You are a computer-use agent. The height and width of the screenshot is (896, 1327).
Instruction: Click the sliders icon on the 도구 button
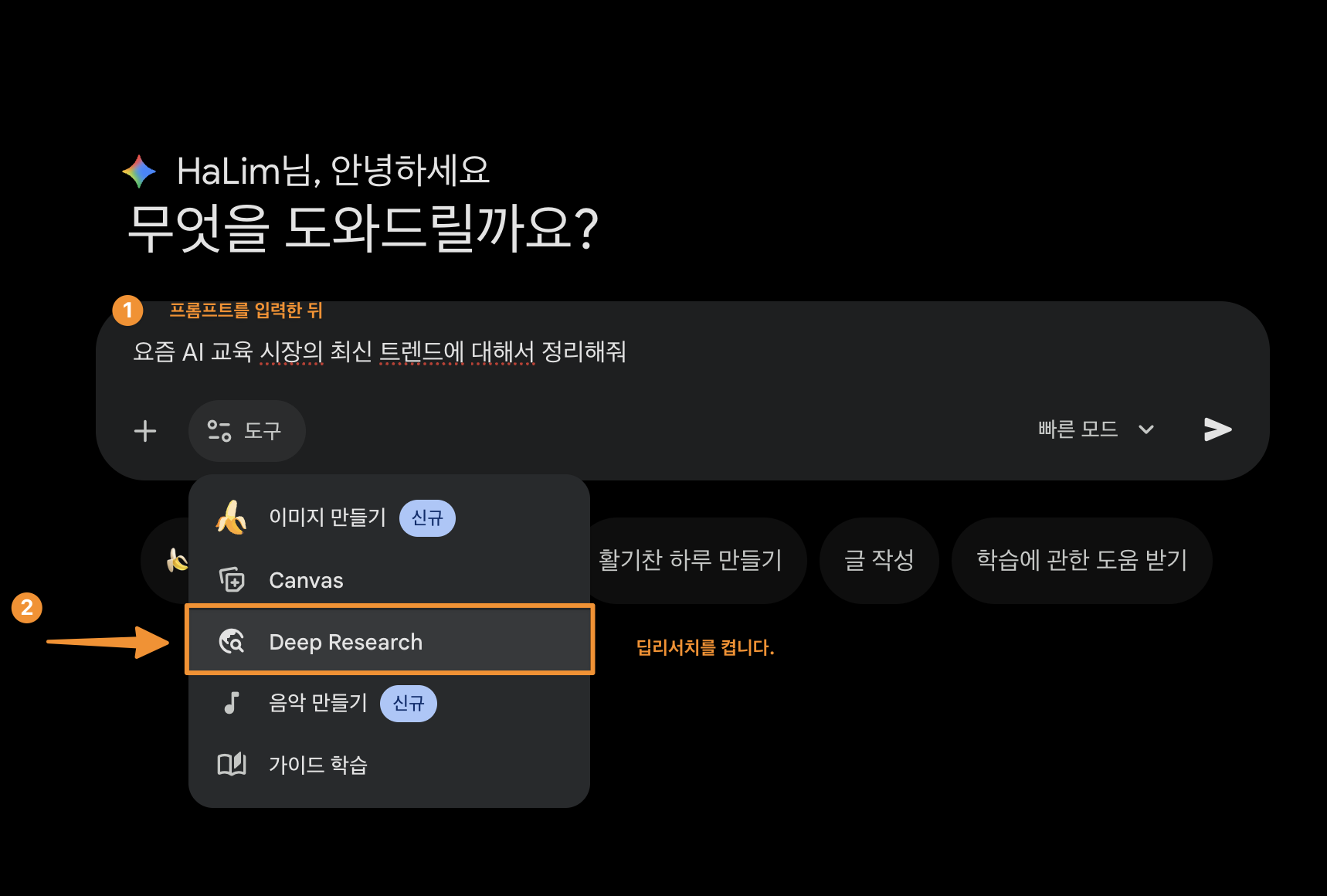click(219, 430)
